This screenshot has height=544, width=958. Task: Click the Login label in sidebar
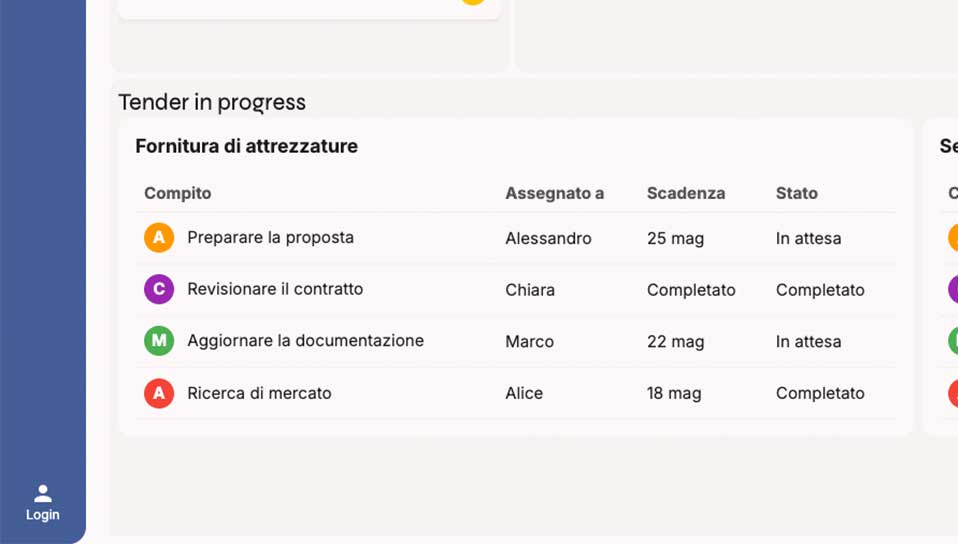tap(43, 515)
